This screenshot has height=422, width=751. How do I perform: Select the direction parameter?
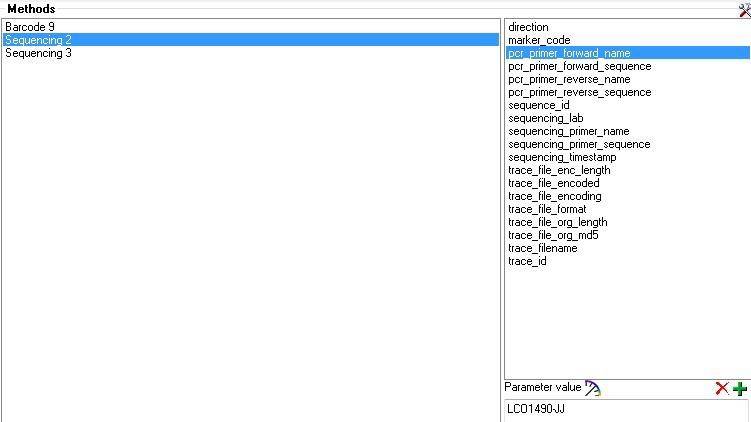(x=528, y=27)
